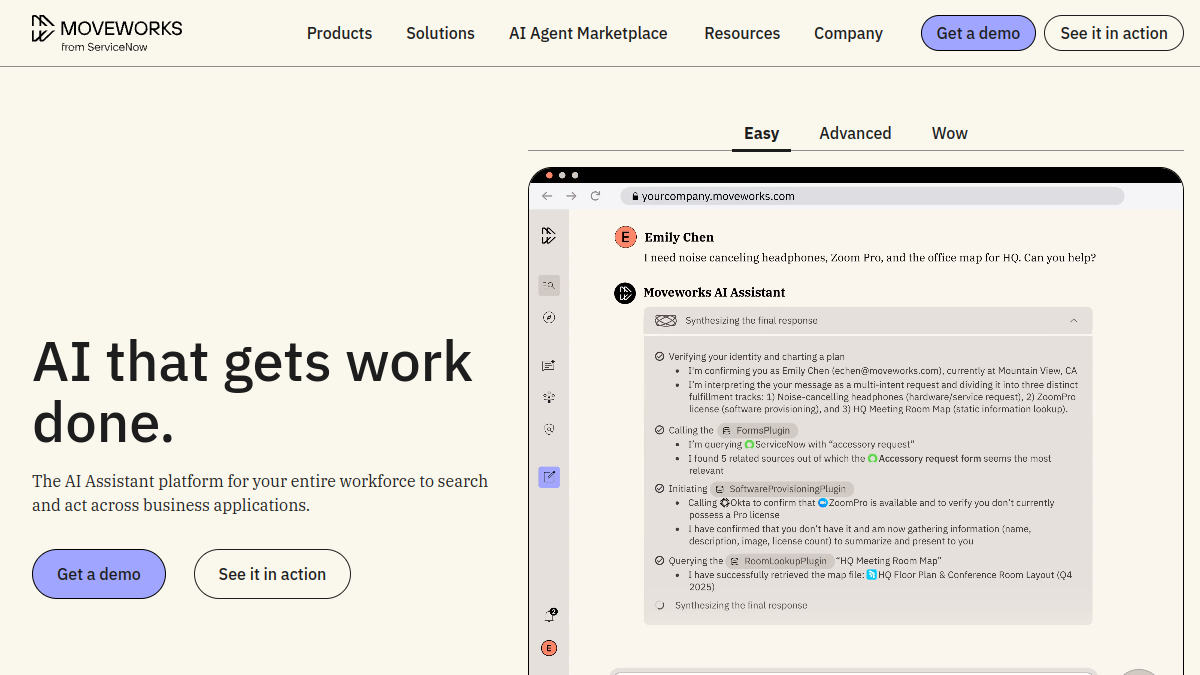This screenshot has width=1200, height=675.
Task: Click the Accessory request form source link
Action: click(923, 458)
